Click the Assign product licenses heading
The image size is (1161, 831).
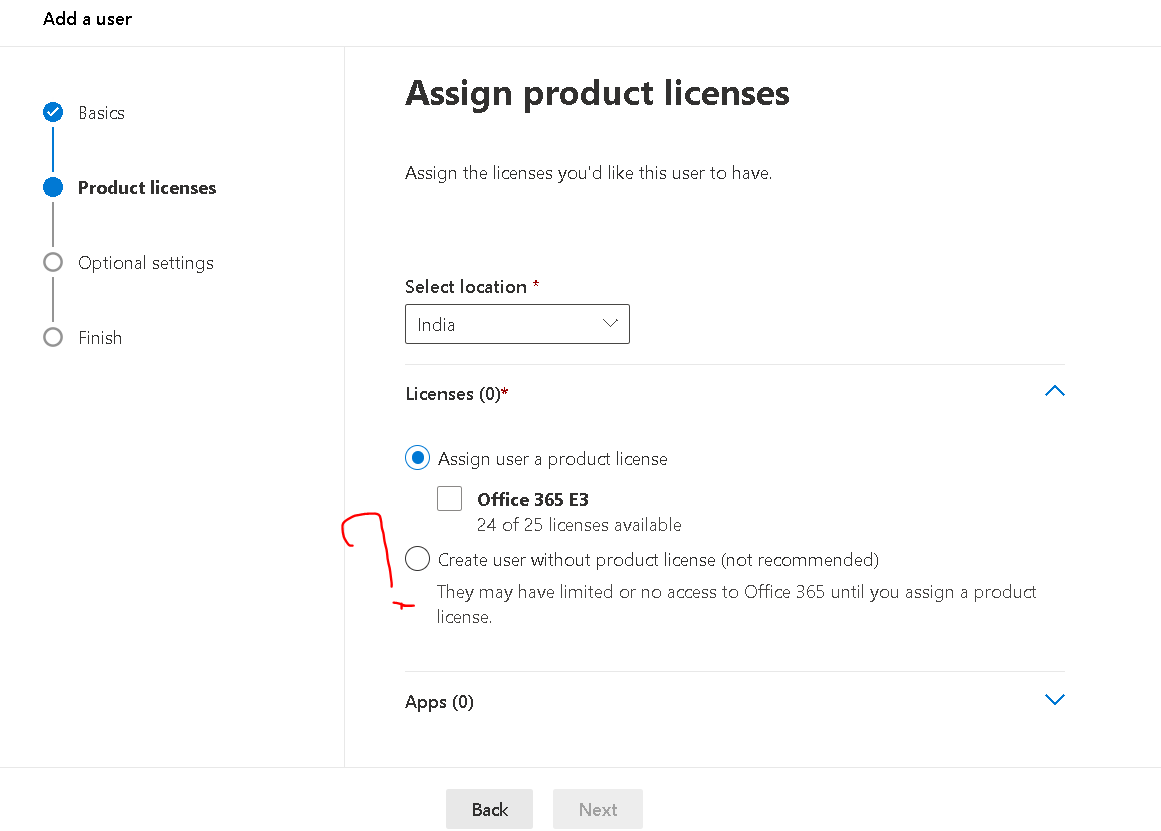597,94
